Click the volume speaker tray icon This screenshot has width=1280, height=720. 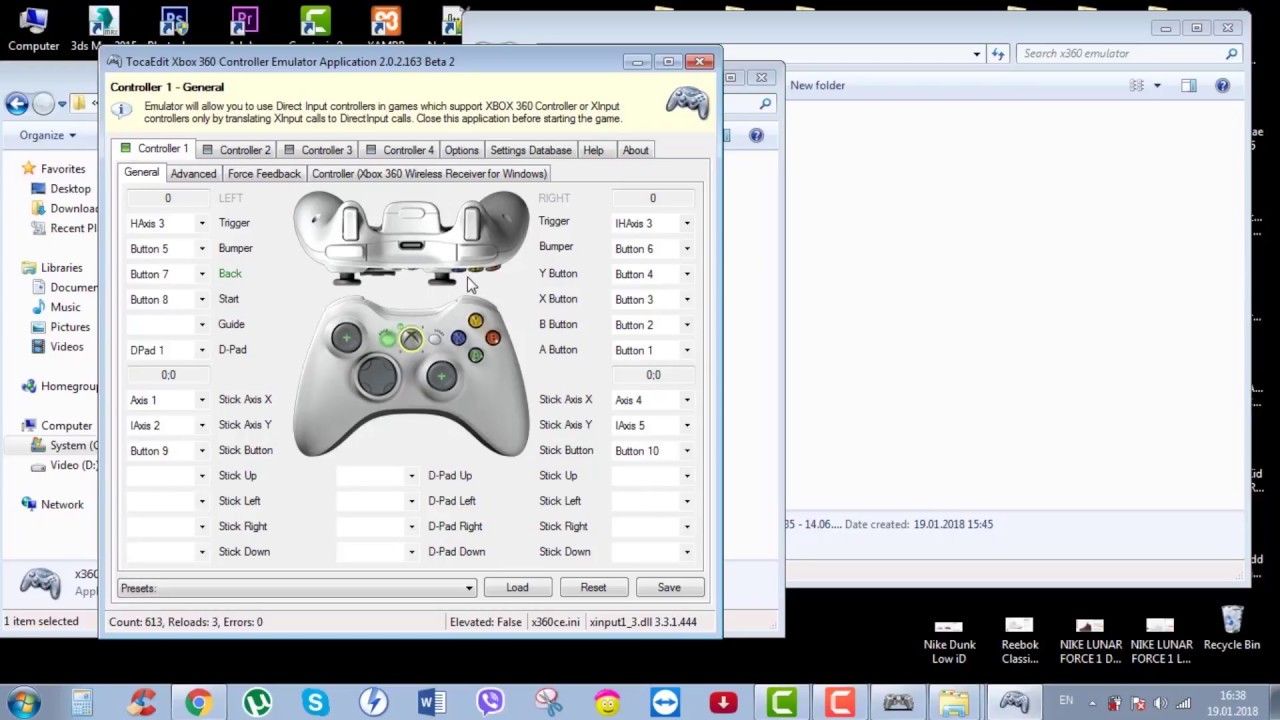click(x=1161, y=703)
